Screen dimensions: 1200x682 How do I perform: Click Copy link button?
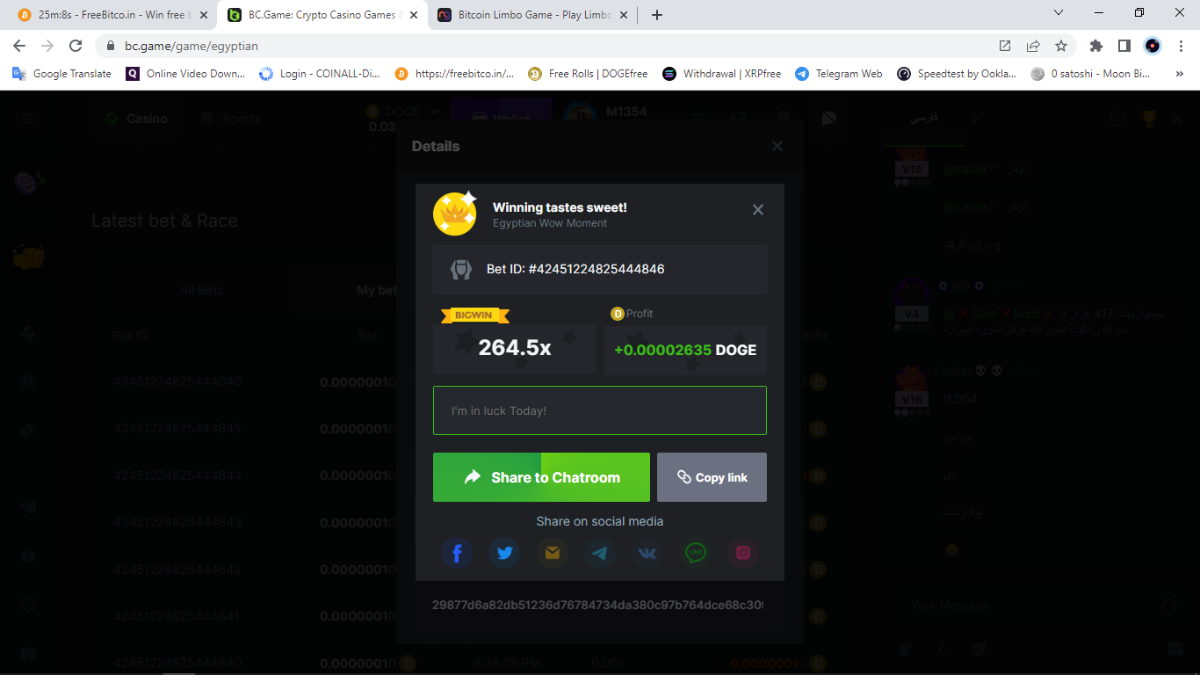[712, 477]
